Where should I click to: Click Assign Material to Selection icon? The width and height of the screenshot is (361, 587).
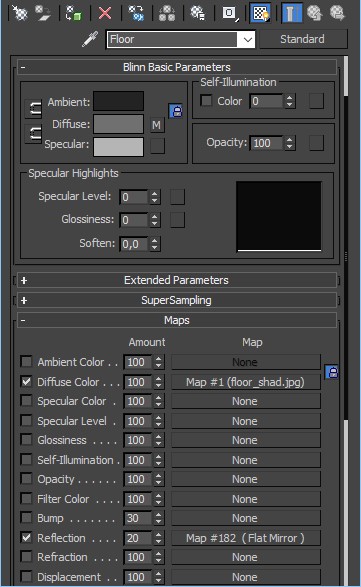[x=74, y=13]
